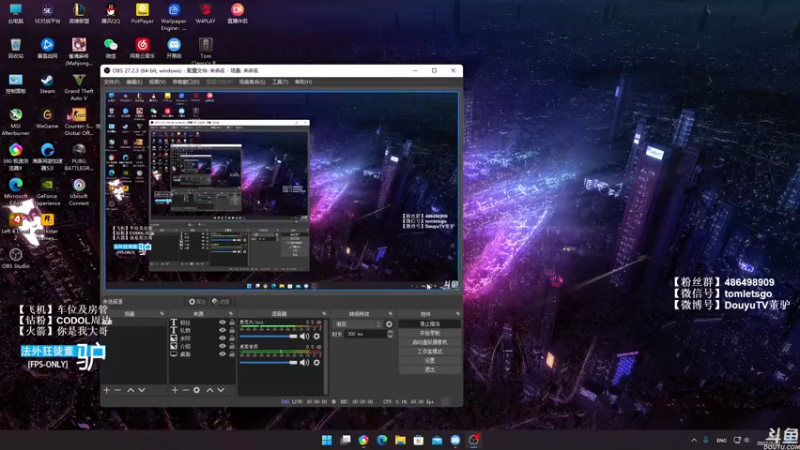Click Exit button in Controls dock
Image resolution: width=800 pixels, height=450 pixels.
430,369
